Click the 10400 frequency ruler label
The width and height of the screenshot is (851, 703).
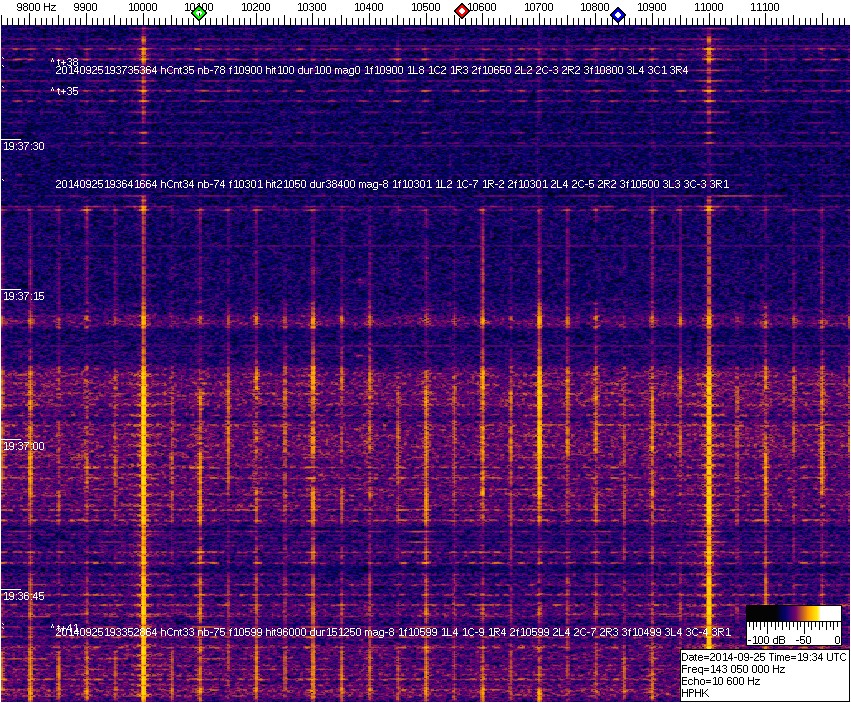369,7
